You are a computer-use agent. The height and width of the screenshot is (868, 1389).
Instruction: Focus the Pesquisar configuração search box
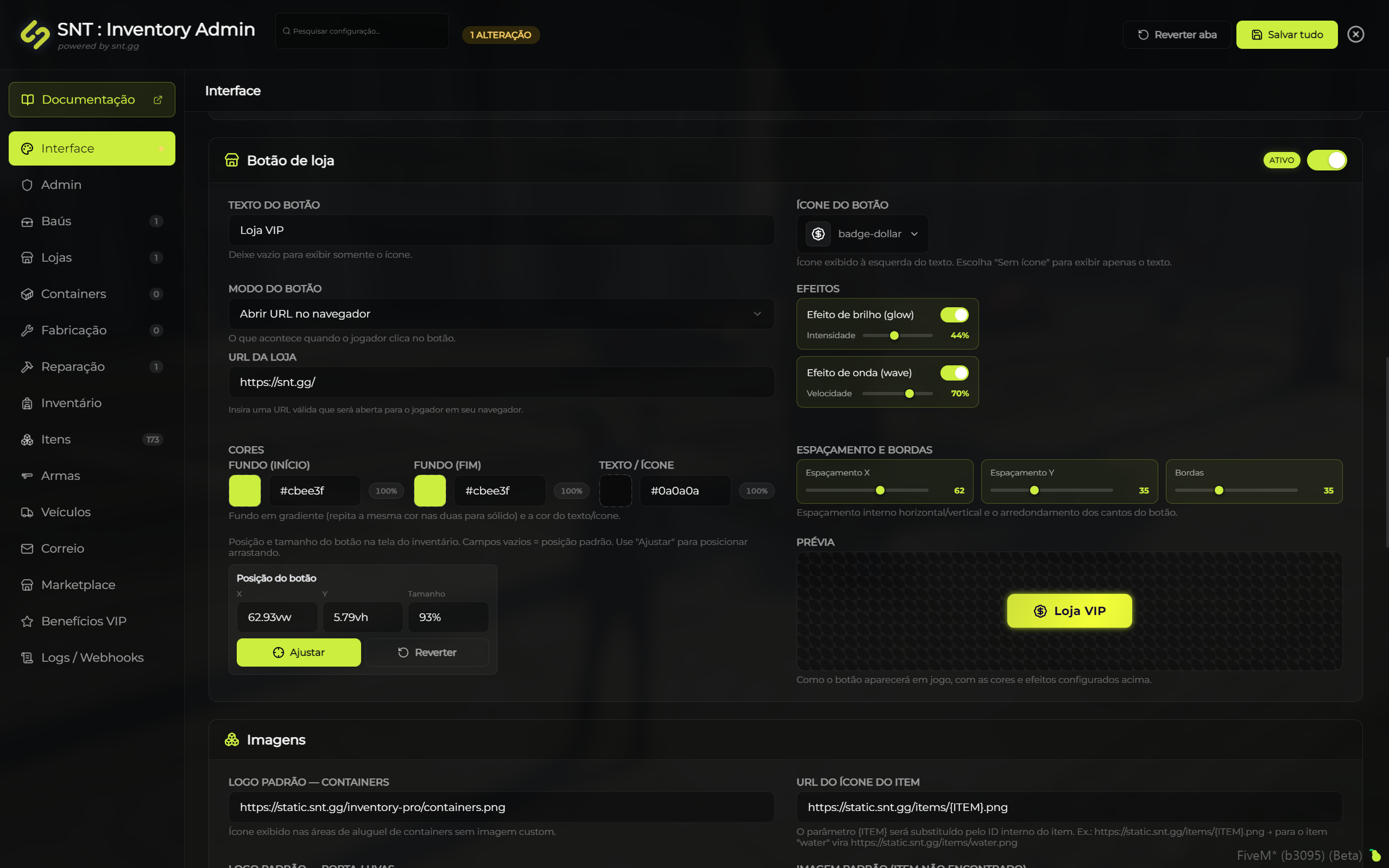pyautogui.click(x=362, y=31)
